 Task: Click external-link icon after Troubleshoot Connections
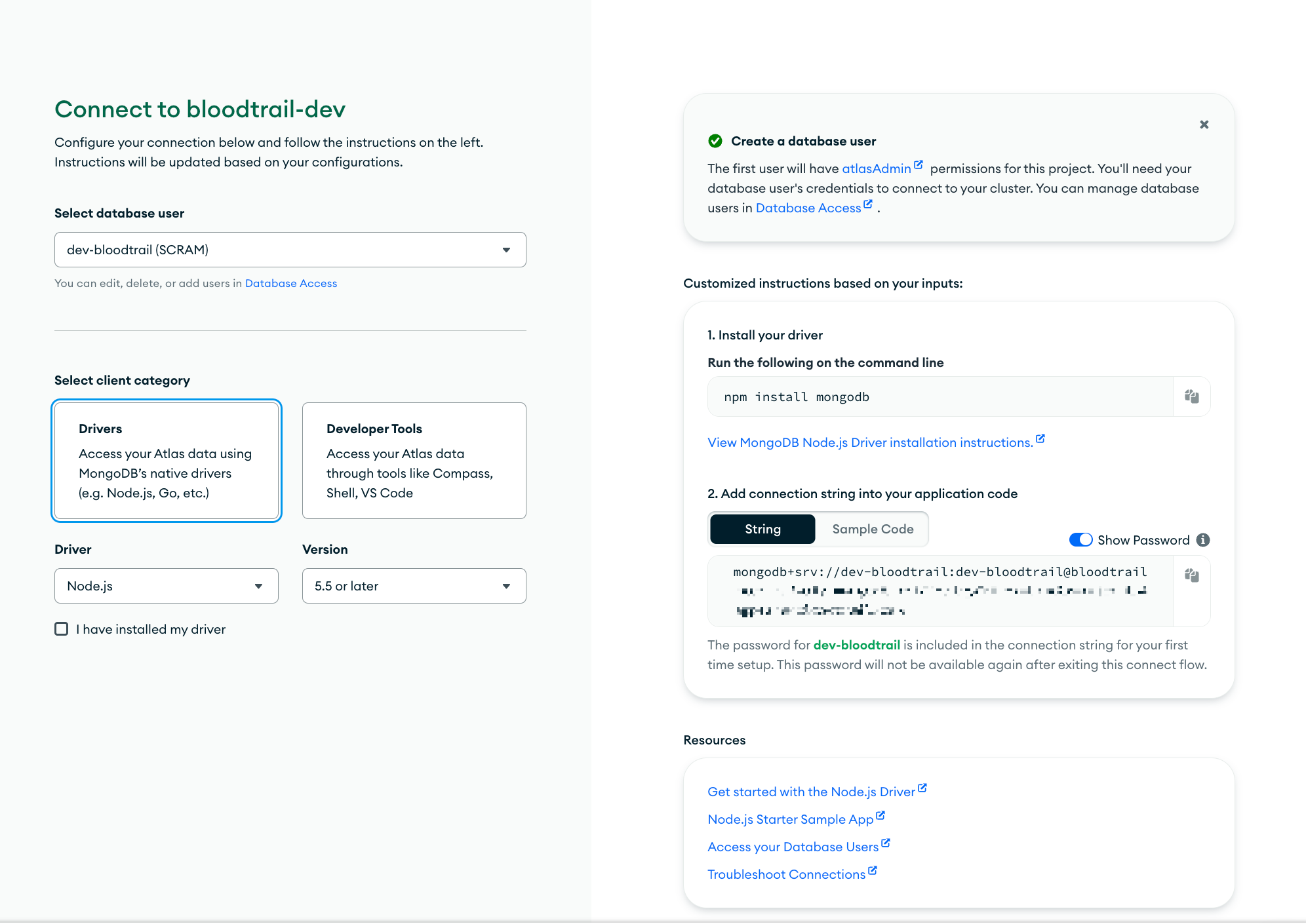[x=873, y=871]
